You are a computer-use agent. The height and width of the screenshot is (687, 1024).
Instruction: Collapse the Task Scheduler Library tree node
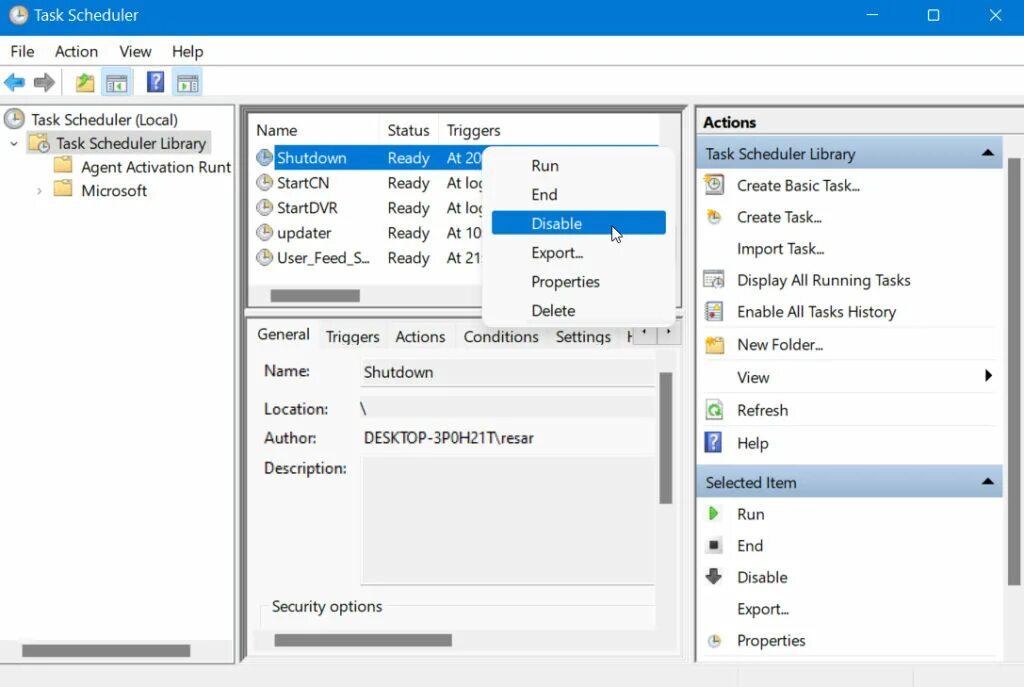(x=14, y=143)
